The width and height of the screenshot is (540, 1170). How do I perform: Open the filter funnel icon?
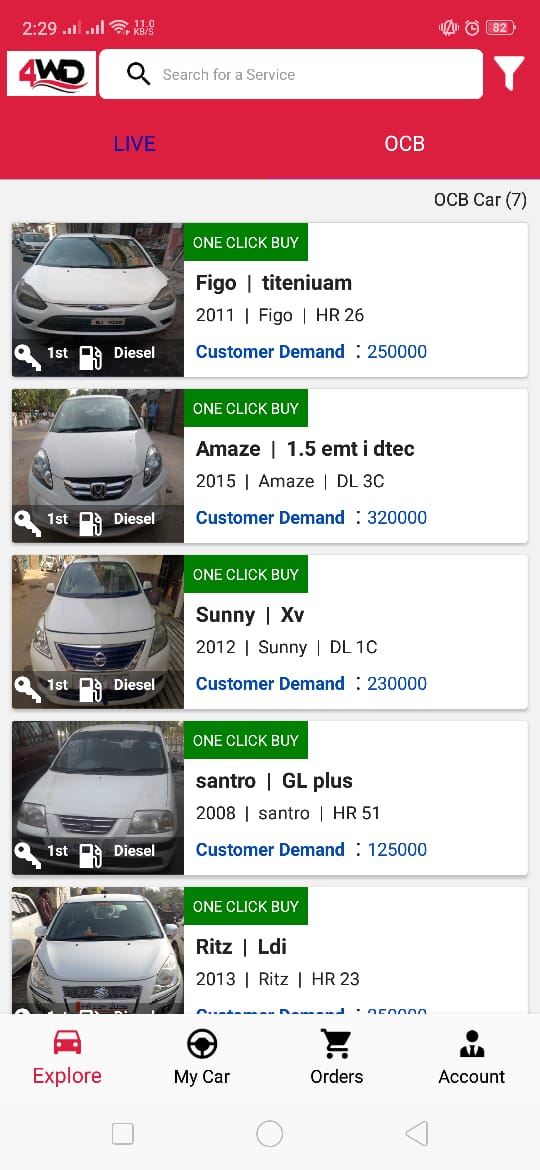click(x=509, y=72)
